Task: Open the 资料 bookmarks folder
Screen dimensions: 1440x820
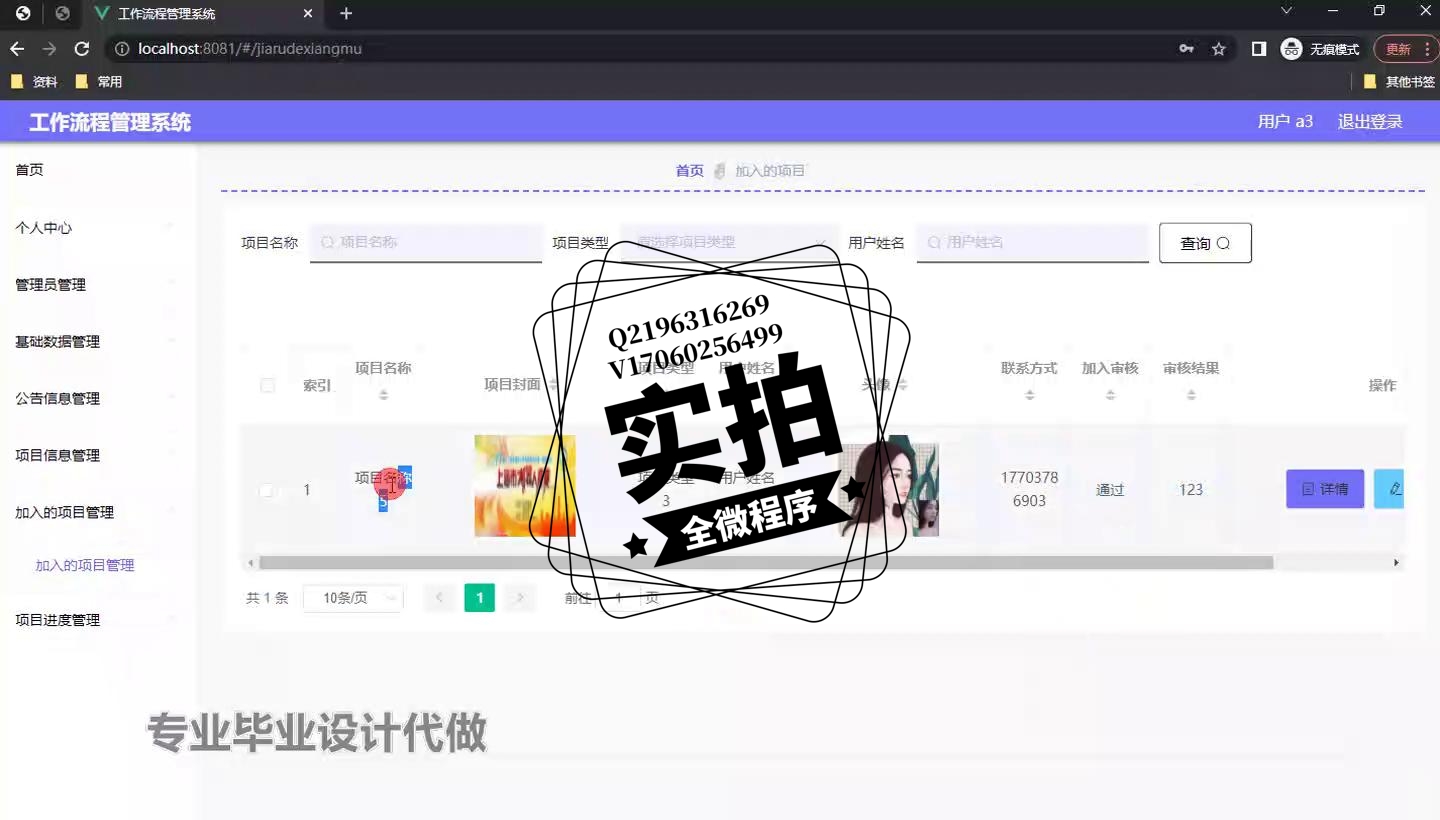Action: coord(35,82)
